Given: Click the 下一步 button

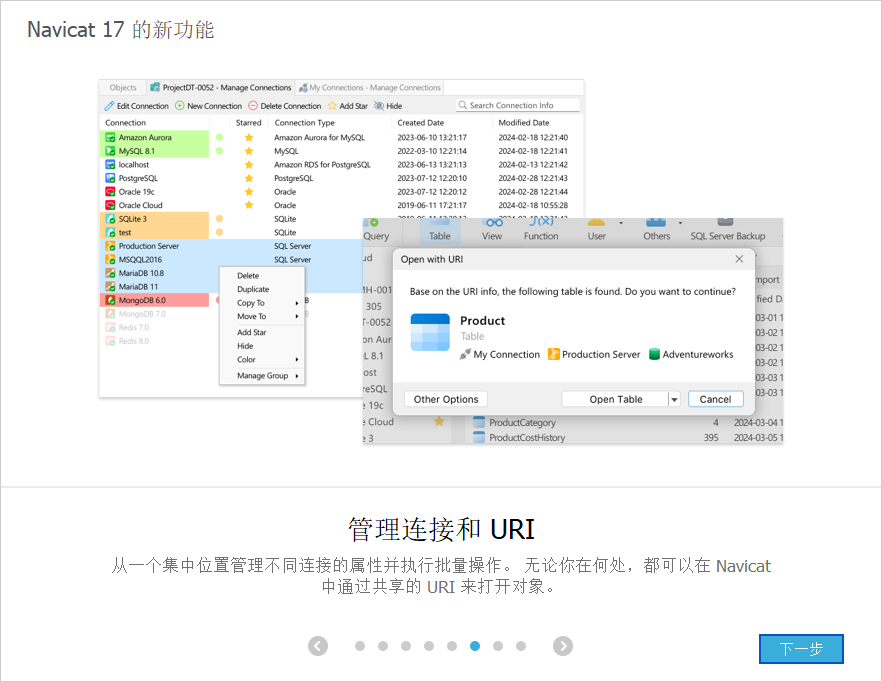Looking at the screenshot, I should [800, 649].
